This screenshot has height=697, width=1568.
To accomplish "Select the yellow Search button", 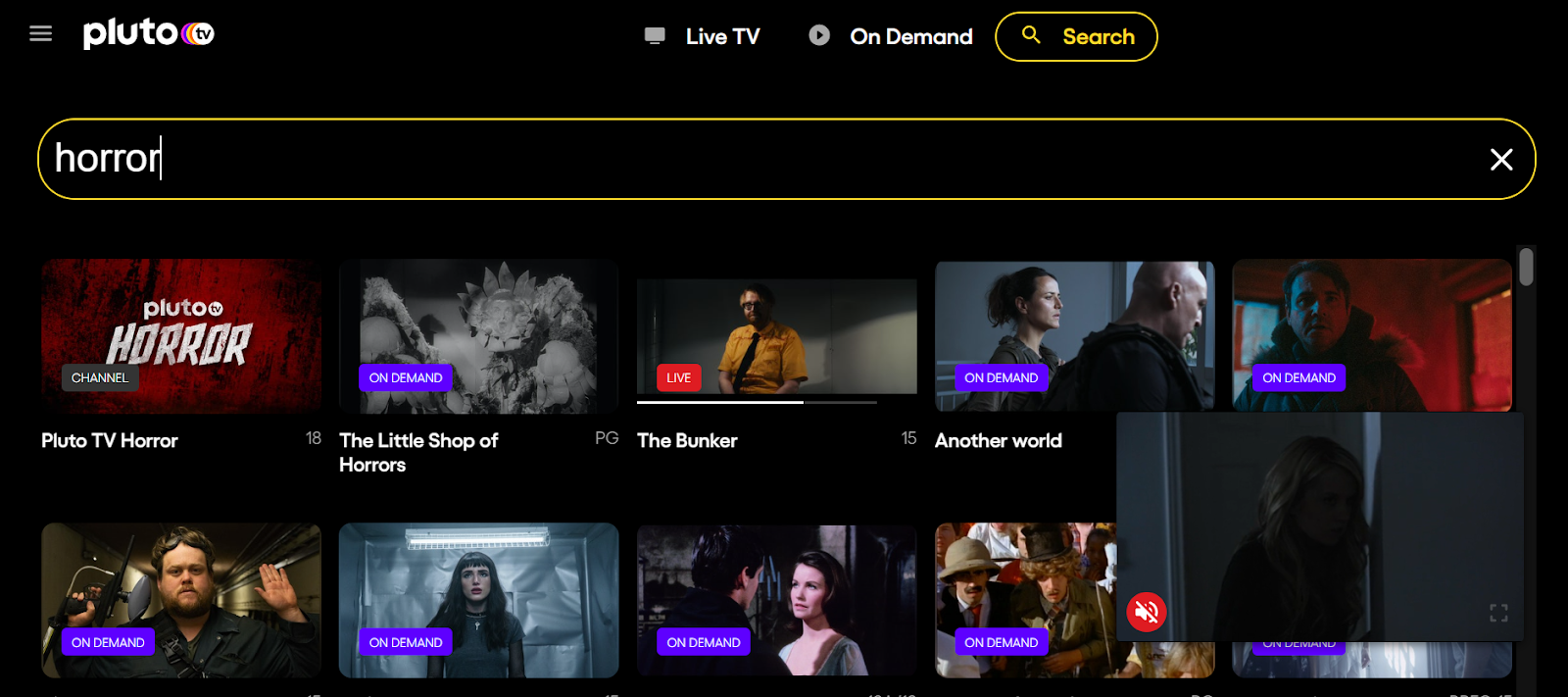I will click(1076, 36).
